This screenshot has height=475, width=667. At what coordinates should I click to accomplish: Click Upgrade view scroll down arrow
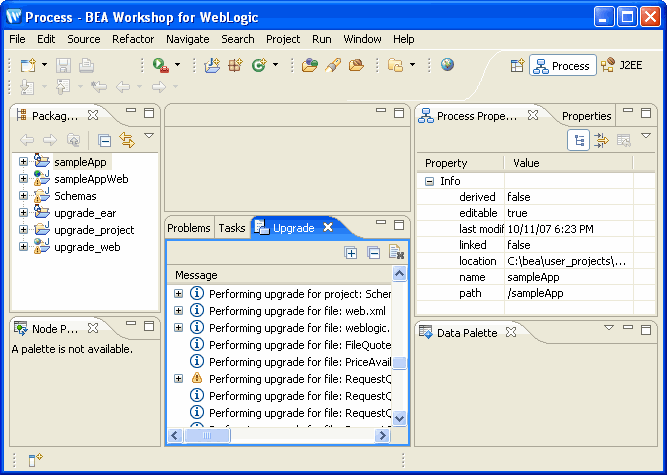point(399,418)
